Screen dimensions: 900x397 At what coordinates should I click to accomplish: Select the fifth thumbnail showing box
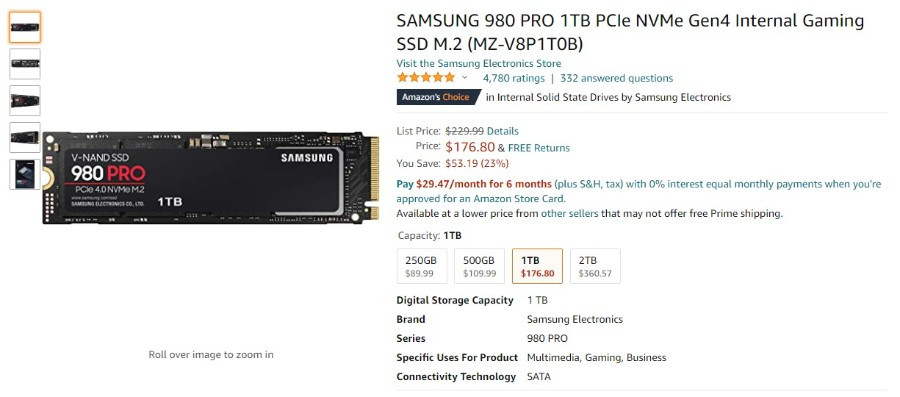point(25,174)
